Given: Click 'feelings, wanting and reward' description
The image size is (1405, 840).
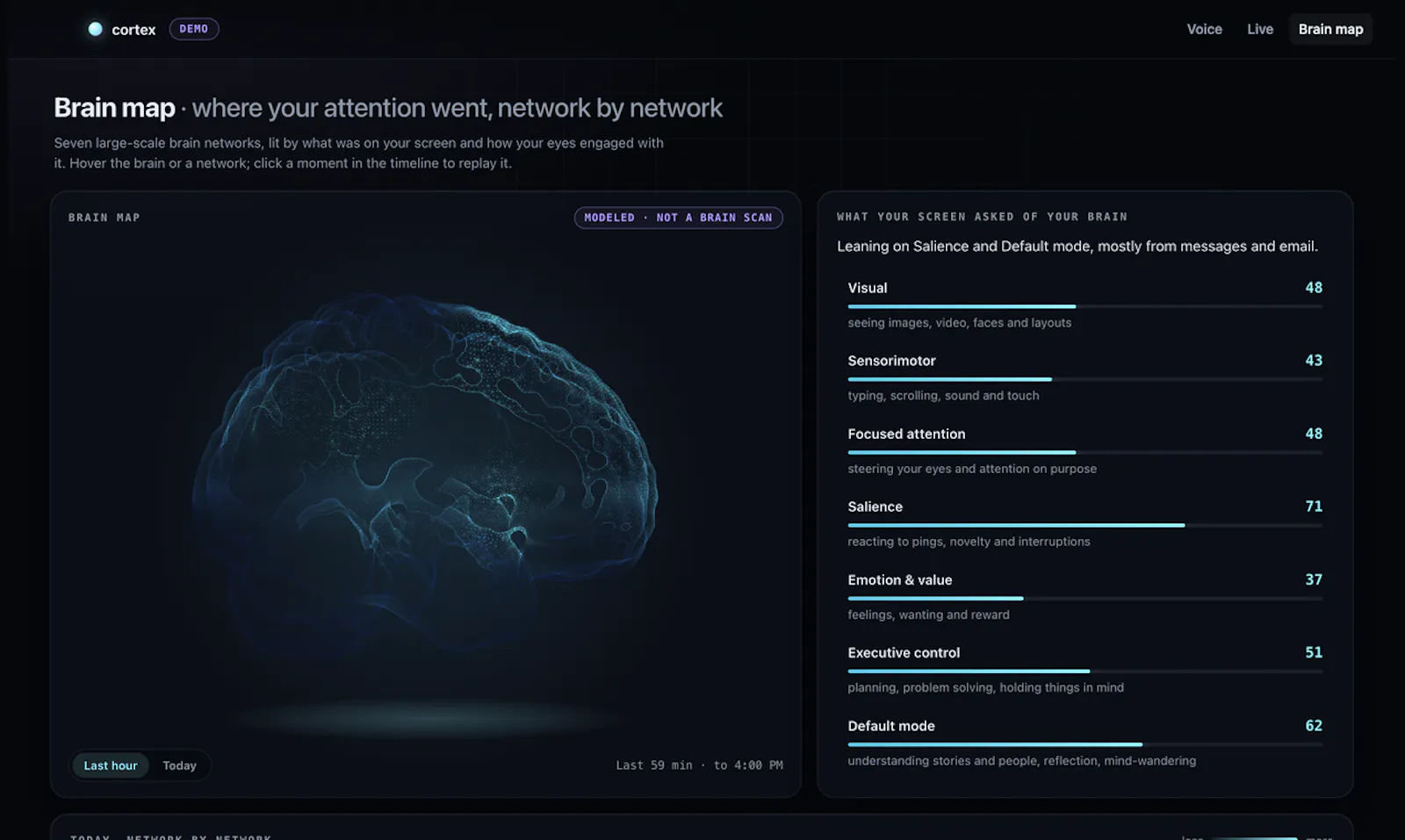Looking at the screenshot, I should click(x=928, y=614).
